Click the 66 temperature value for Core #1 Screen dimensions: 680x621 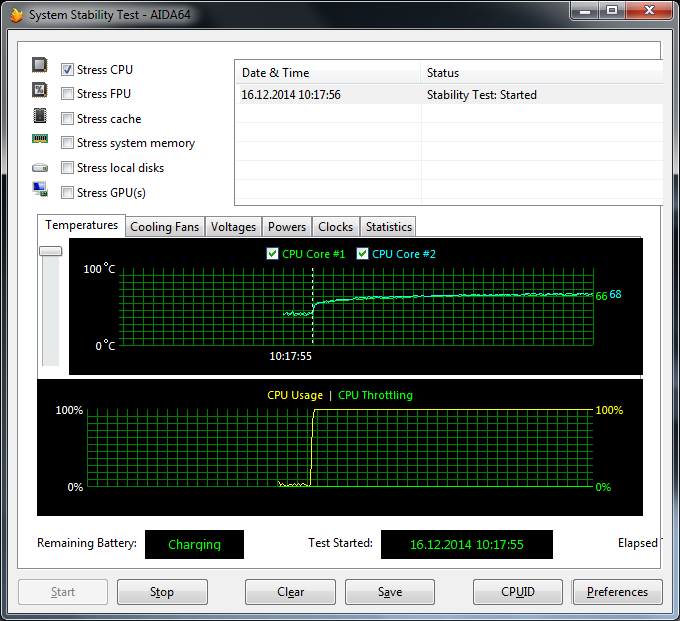point(601,296)
